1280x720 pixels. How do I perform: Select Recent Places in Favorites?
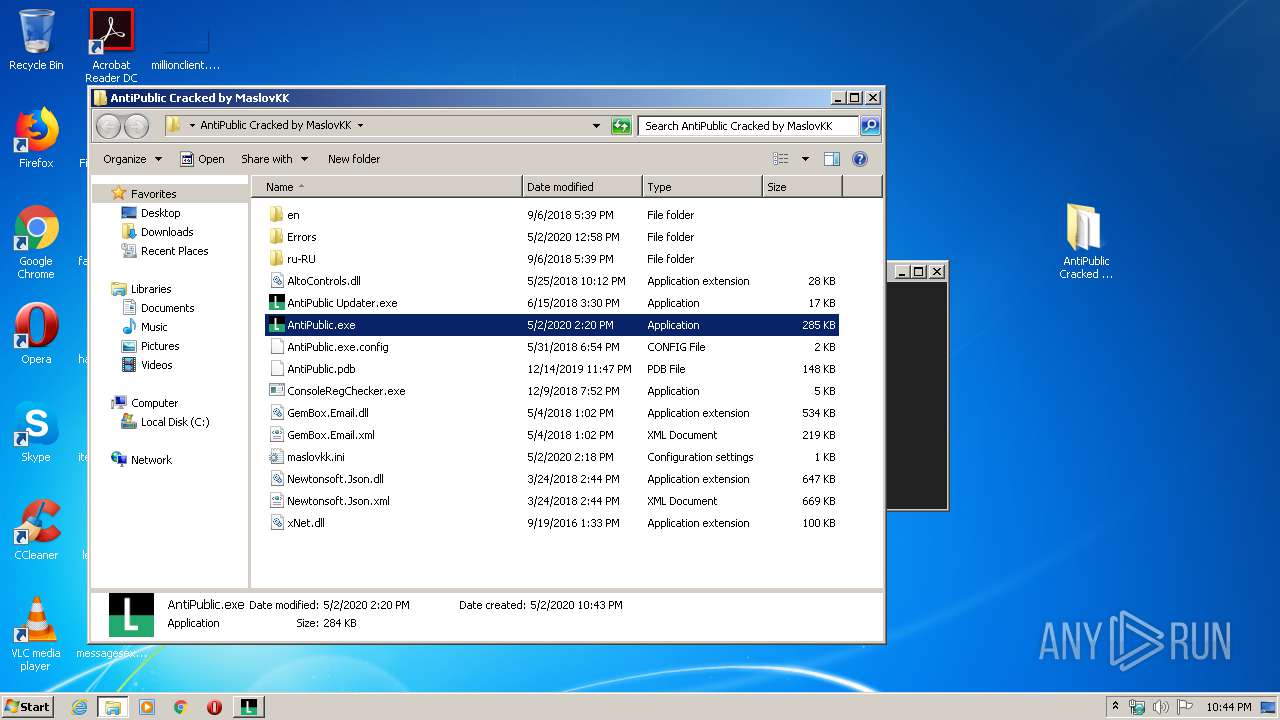click(165, 251)
